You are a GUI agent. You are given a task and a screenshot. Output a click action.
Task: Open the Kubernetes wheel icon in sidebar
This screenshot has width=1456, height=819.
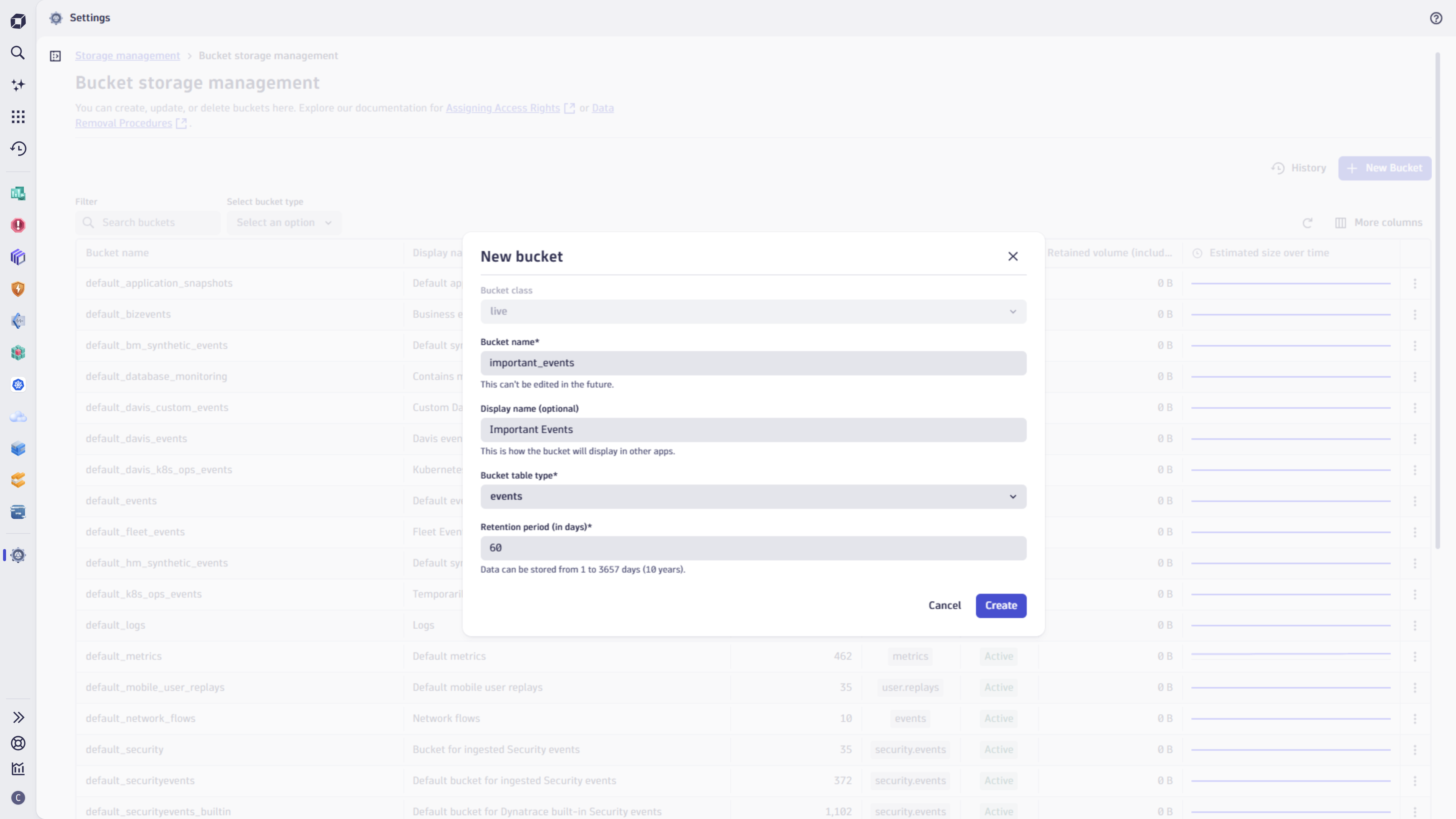(x=18, y=385)
